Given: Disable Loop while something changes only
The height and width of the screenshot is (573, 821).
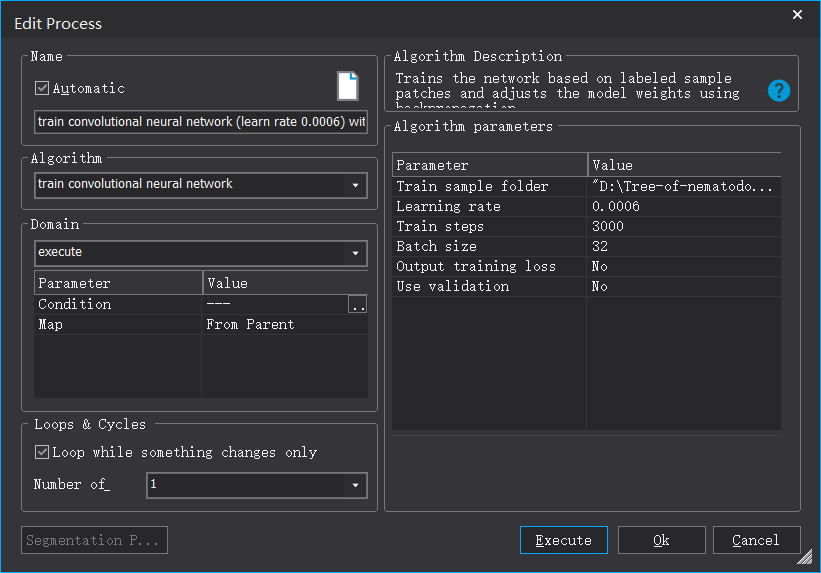Looking at the screenshot, I should pos(42,452).
